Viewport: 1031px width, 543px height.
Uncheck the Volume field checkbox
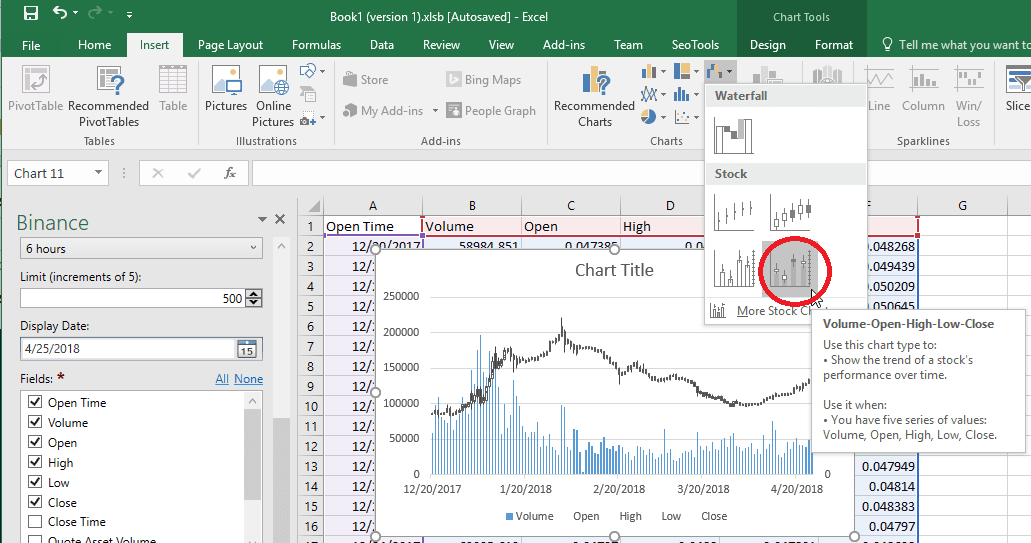[x=35, y=422]
